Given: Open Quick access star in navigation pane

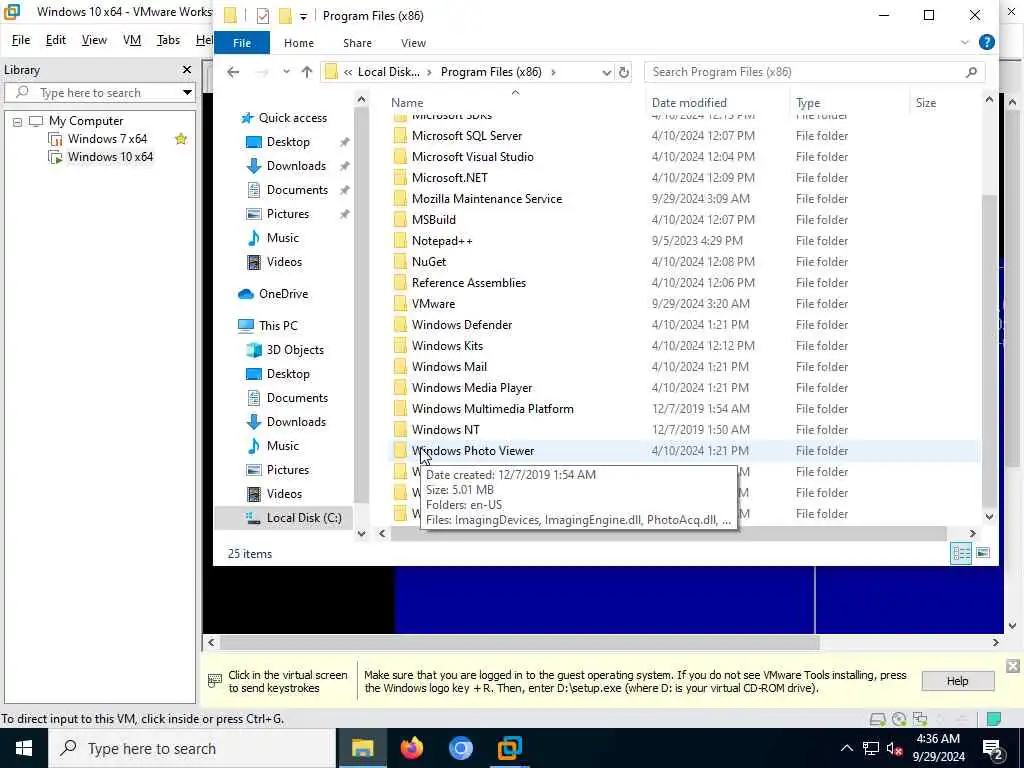Looking at the screenshot, I should [247, 118].
